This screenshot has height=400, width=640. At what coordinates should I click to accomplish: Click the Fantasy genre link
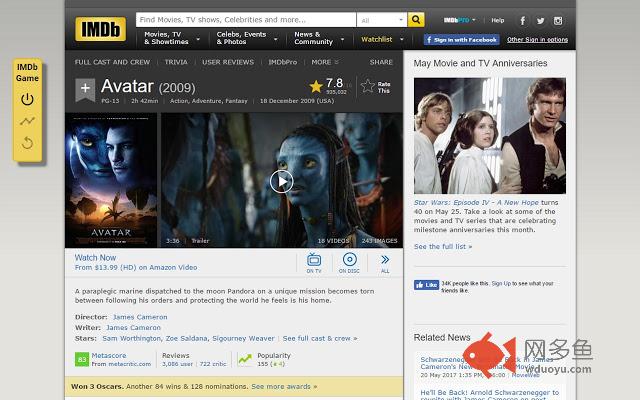[236, 101]
